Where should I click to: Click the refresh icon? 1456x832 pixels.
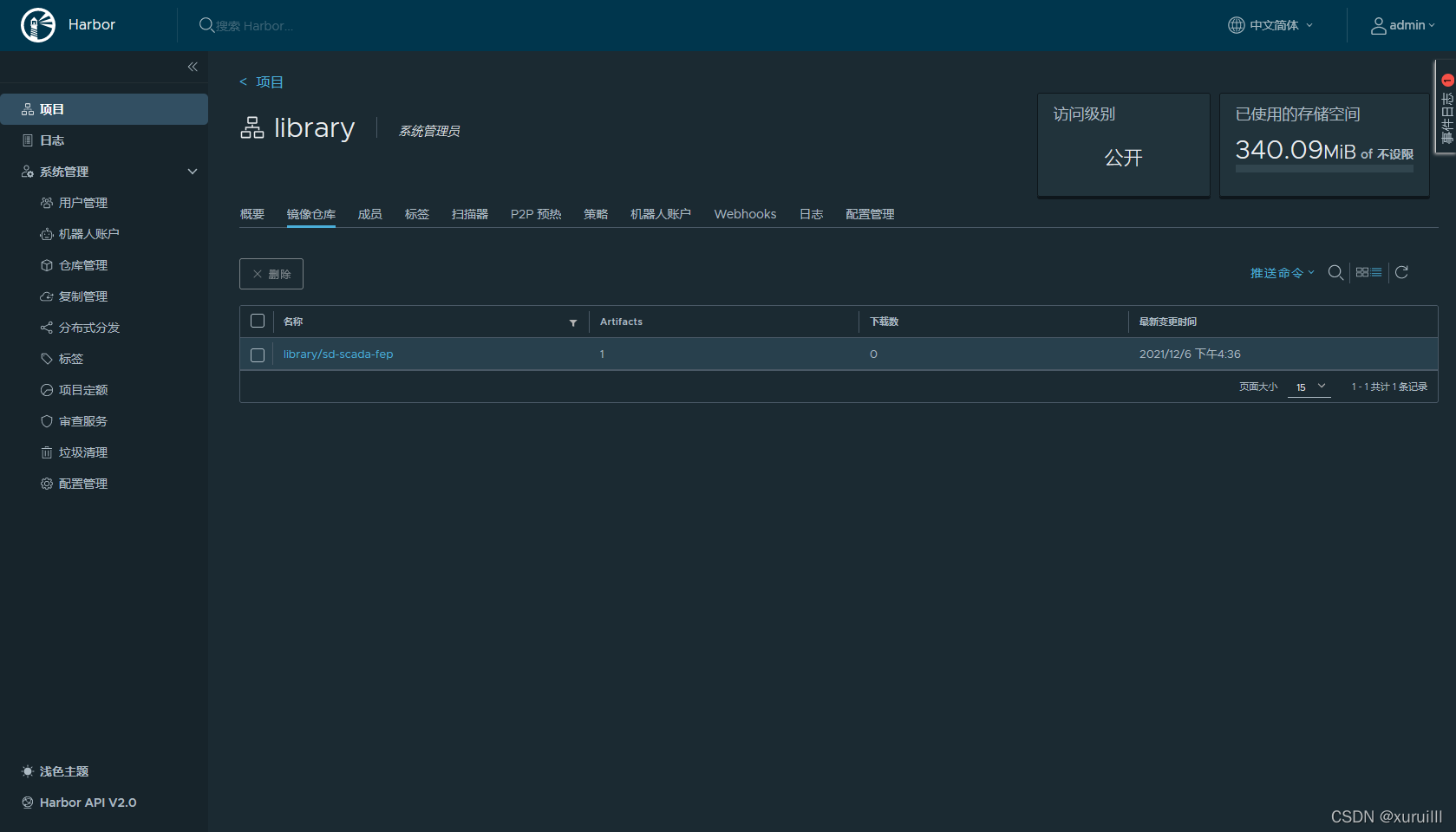(1401, 272)
